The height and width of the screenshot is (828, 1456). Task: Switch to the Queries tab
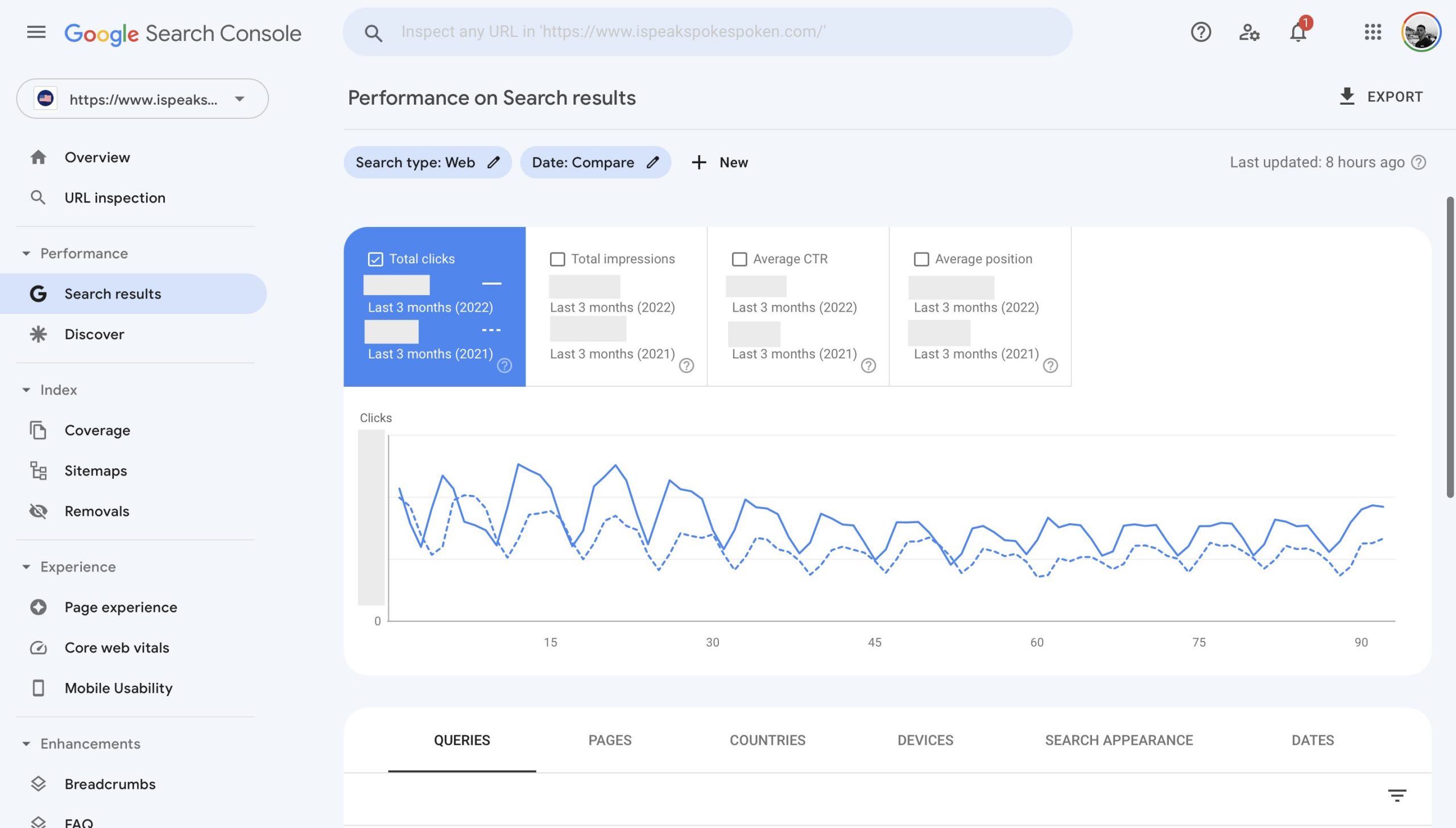(462, 740)
